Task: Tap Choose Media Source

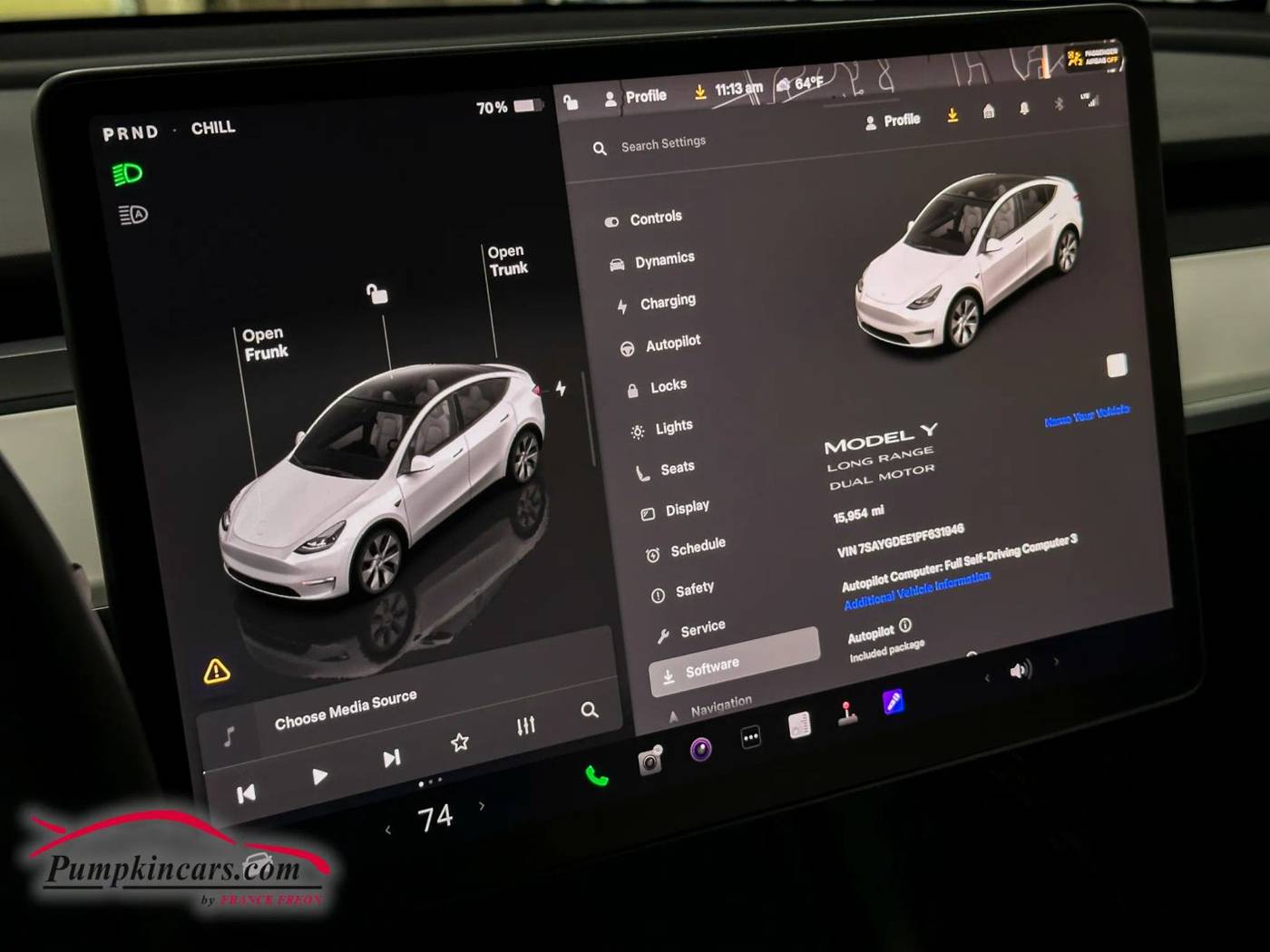Action: click(346, 709)
